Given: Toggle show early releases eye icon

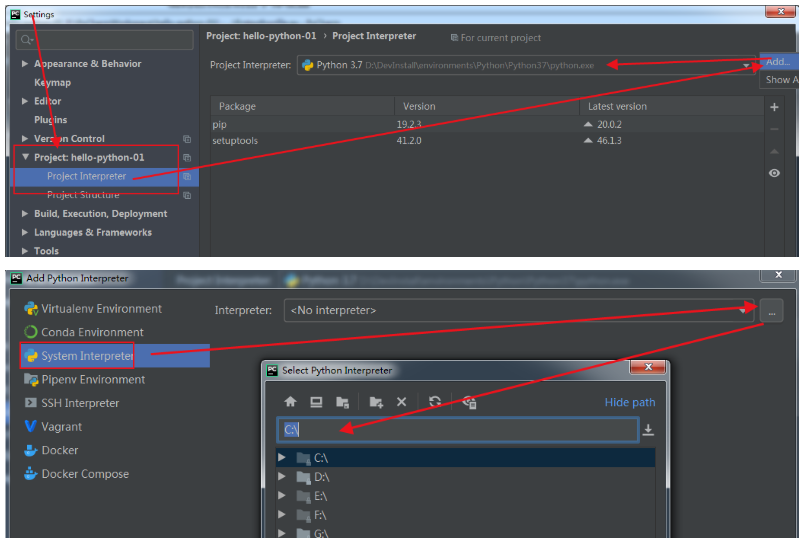Looking at the screenshot, I should pyautogui.click(x=774, y=173).
